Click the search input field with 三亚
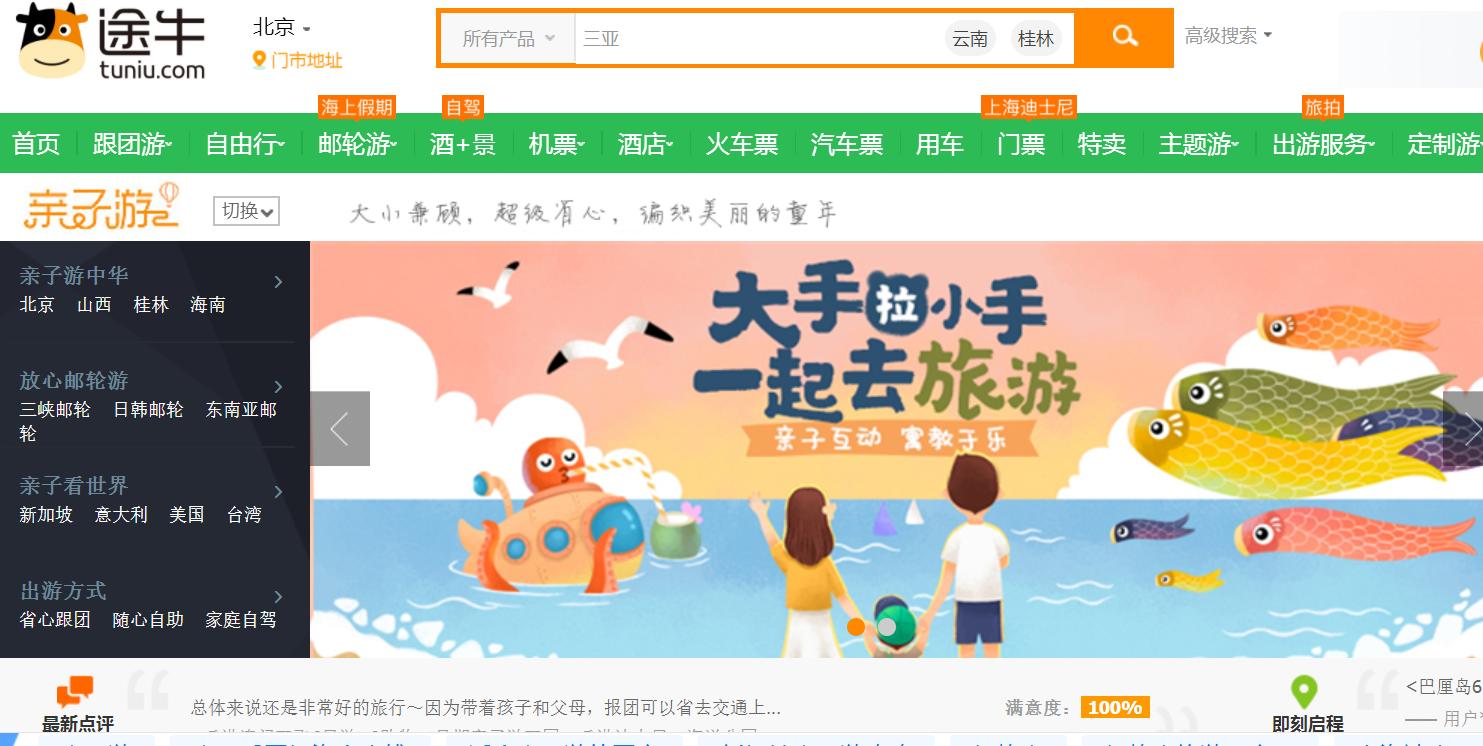This screenshot has width=1483, height=746. coord(758,39)
